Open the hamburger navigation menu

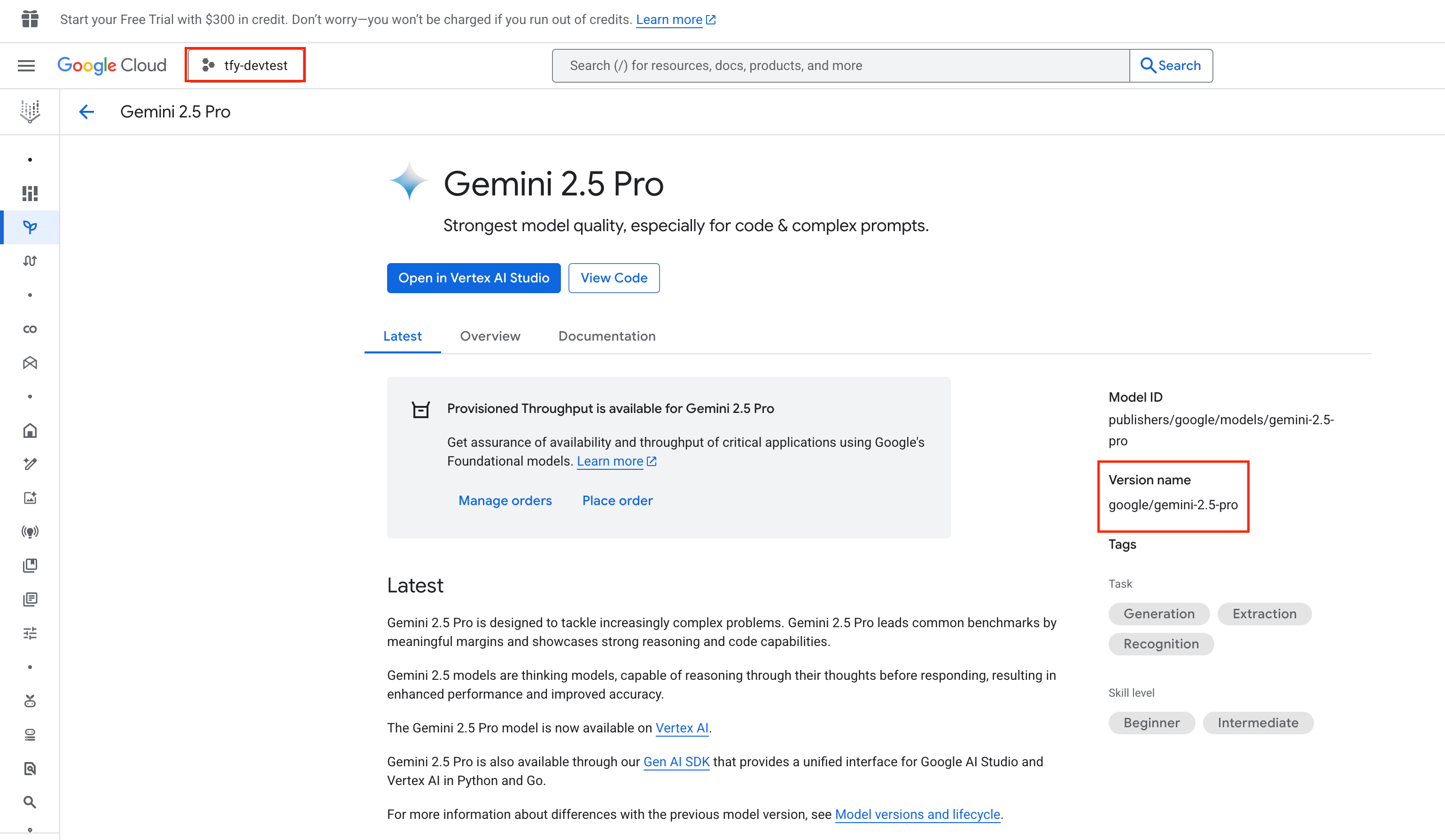pyautogui.click(x=26, y=65)
